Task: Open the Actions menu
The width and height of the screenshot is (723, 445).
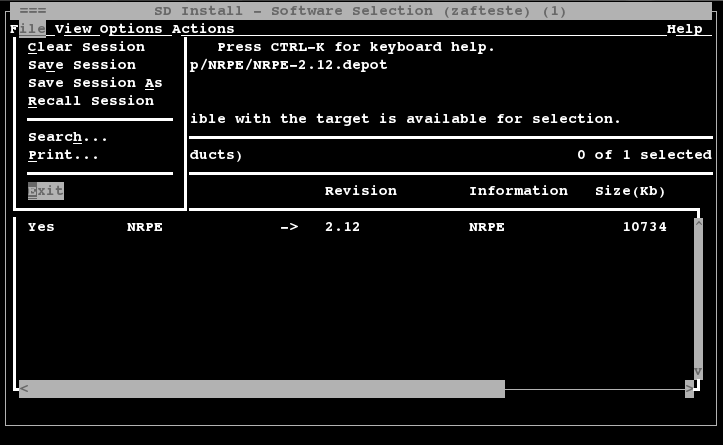Action: (x=203, y=29)
